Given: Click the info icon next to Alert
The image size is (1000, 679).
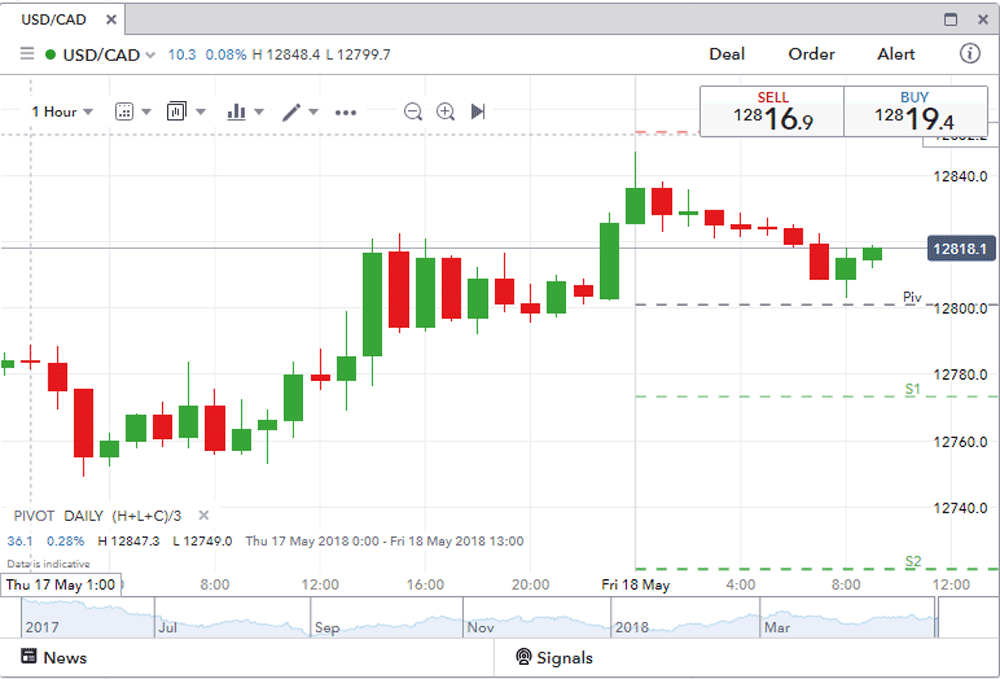Looking at the screenshot, I should pyautogui.click(x=969, y=54).
